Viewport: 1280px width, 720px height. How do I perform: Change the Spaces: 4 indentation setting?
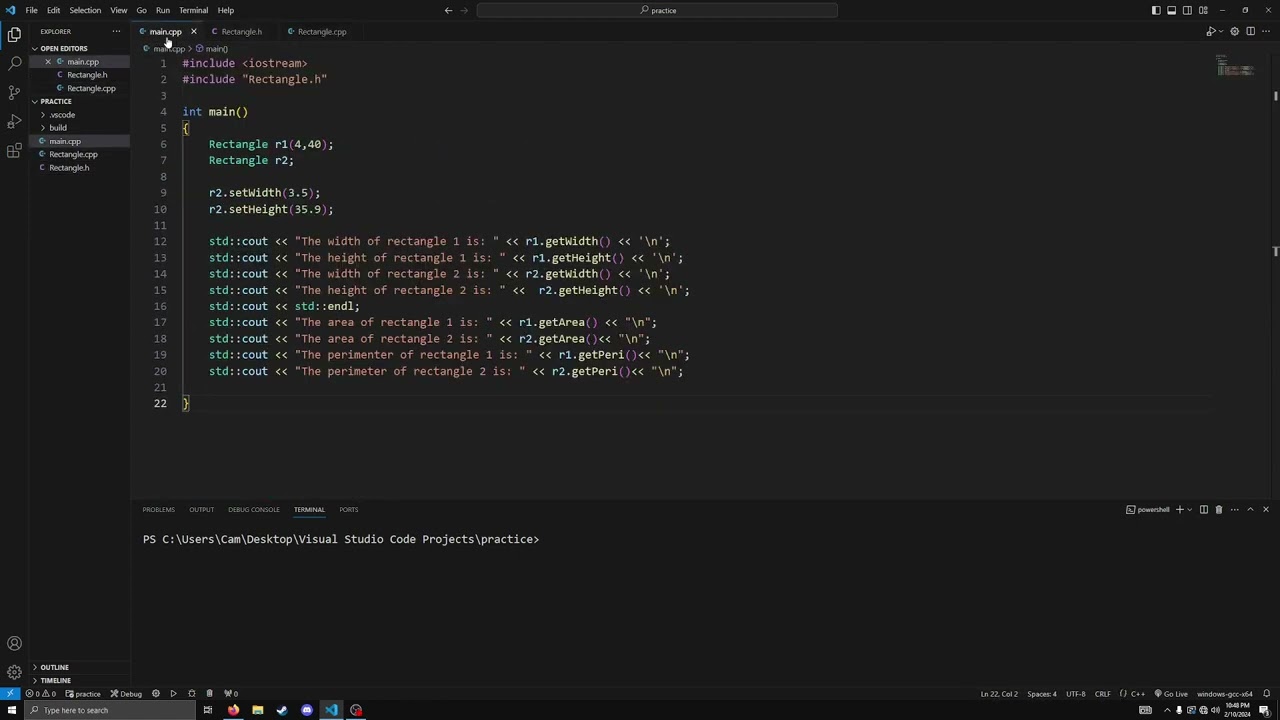click(1041, 694)
